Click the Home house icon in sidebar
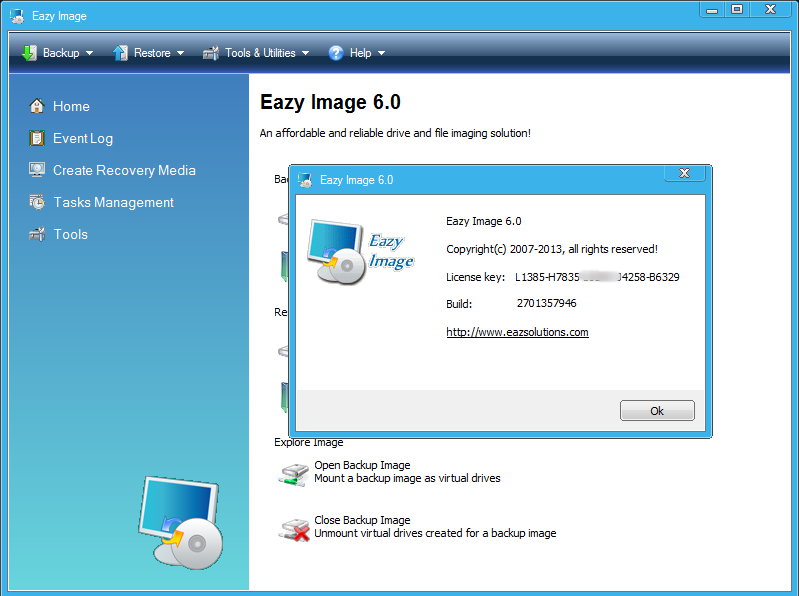Viewport: 799px width, 596px height. pyautogui.click(x=37, y=106)
